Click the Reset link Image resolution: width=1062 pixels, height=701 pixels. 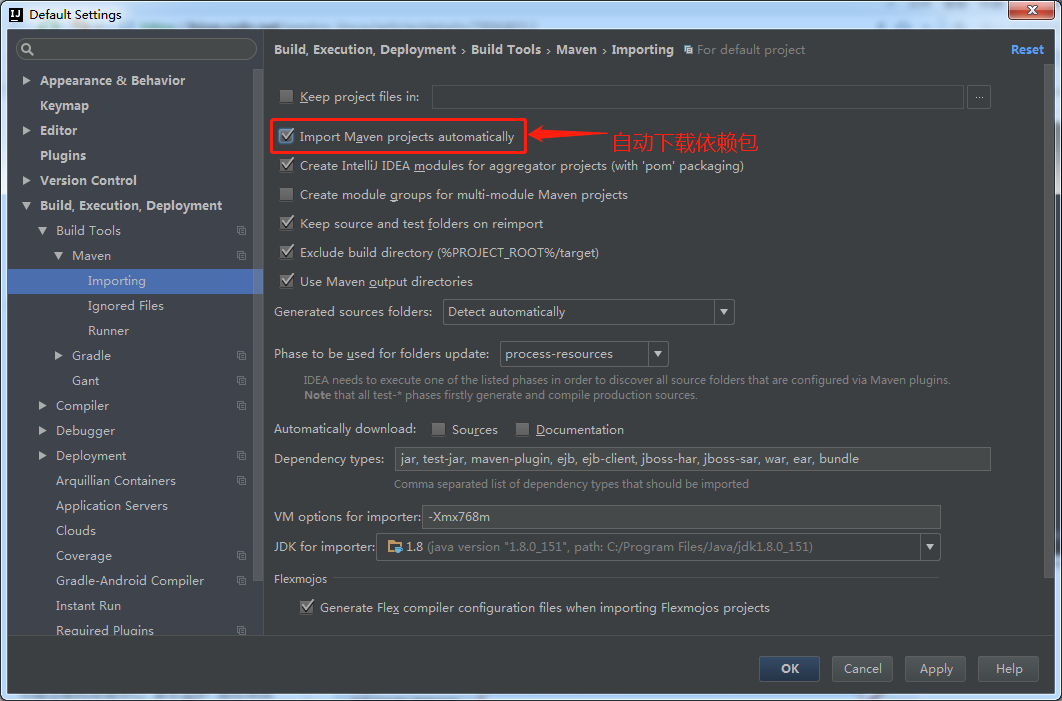point(1027,50)
